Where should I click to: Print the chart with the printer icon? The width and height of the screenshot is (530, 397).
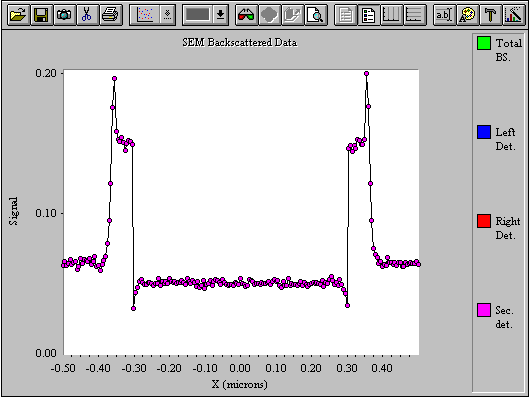click(110, 15)
